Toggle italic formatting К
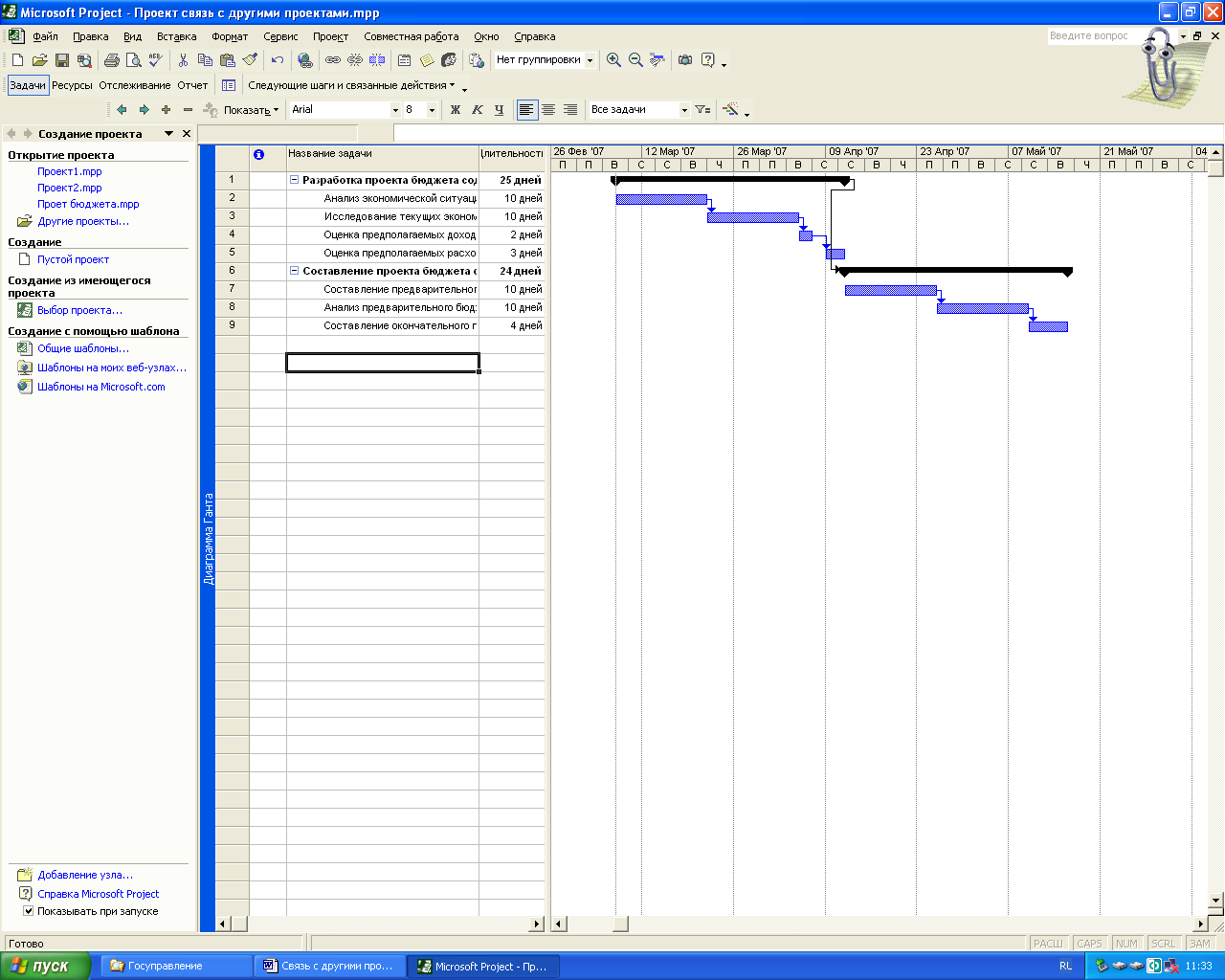The image size is (1225, 980). tap(478, 110)
